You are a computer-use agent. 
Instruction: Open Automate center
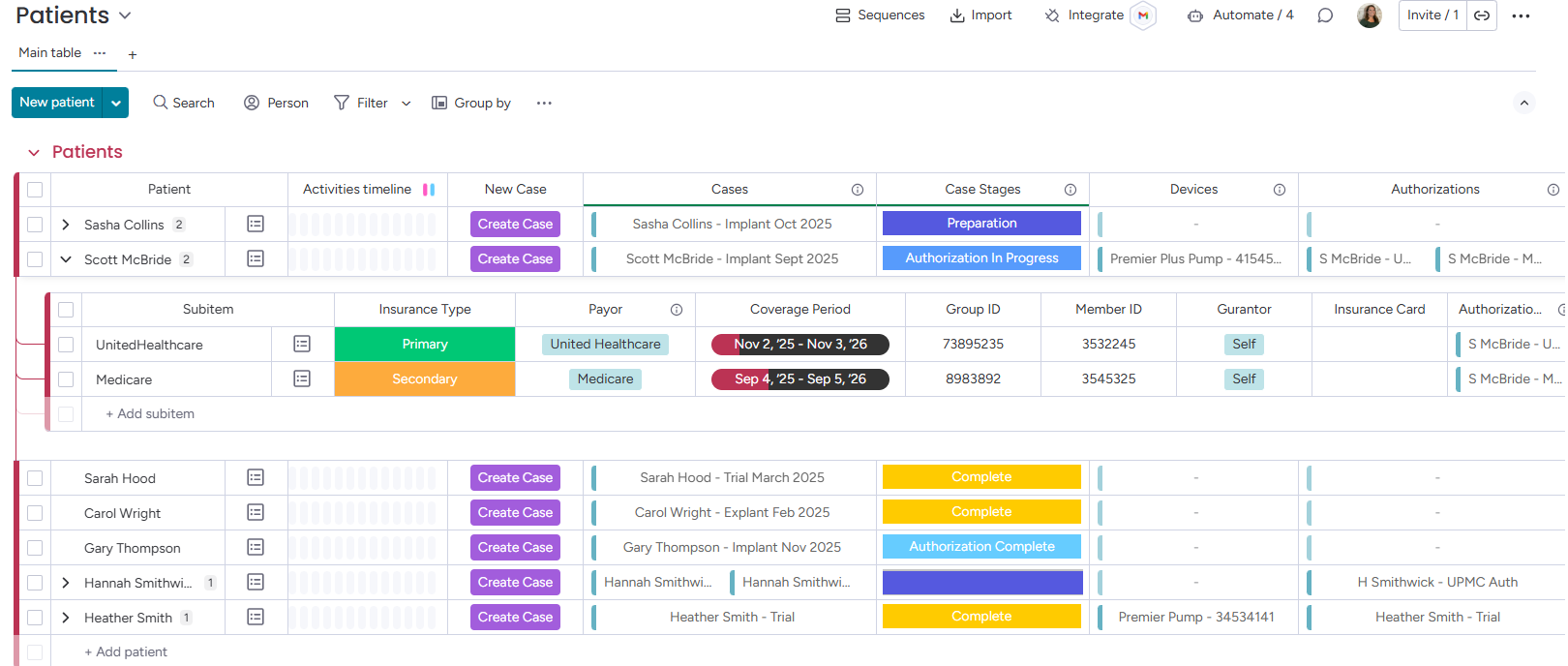click(x=1240, y=15)
